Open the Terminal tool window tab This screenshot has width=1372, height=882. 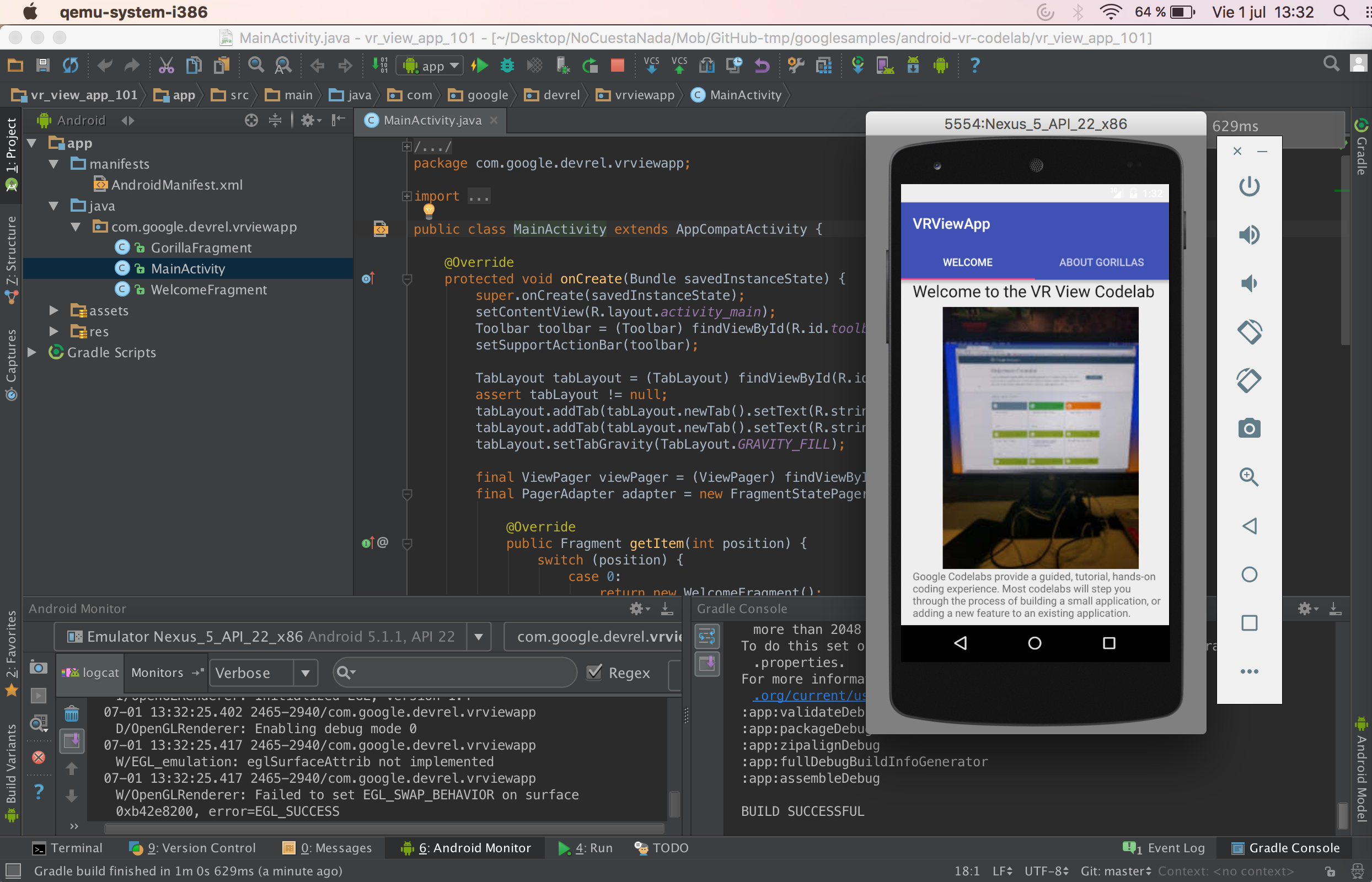click(68, 848)
